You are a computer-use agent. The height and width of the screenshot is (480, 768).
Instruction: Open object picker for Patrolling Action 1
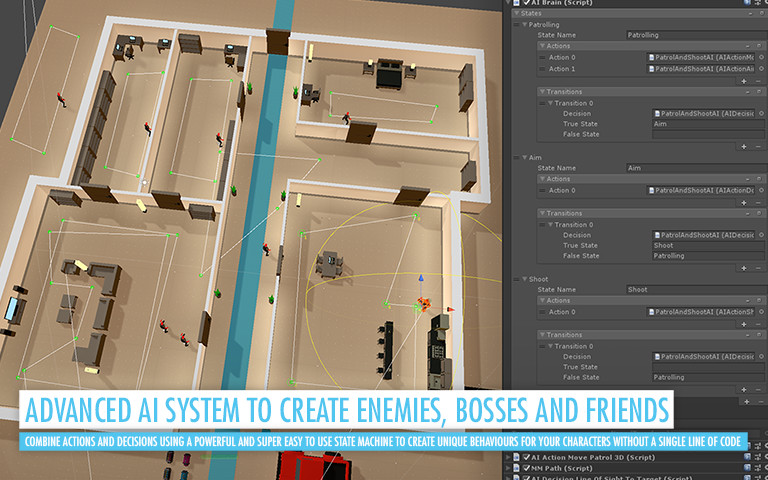[762, 69]
